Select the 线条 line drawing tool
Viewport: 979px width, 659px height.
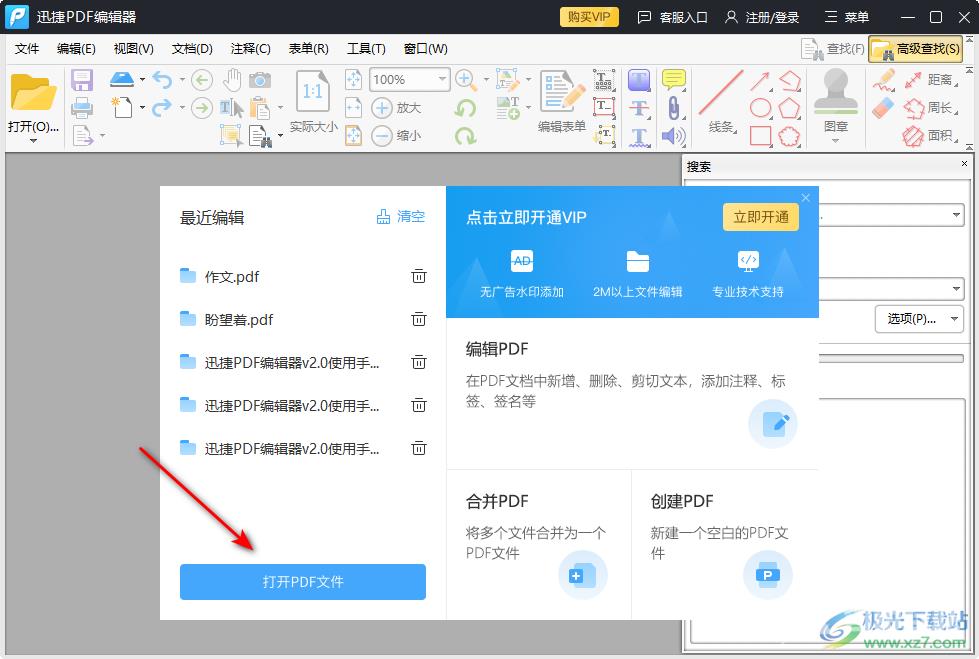pyautogui.click(x=721, y=101)
